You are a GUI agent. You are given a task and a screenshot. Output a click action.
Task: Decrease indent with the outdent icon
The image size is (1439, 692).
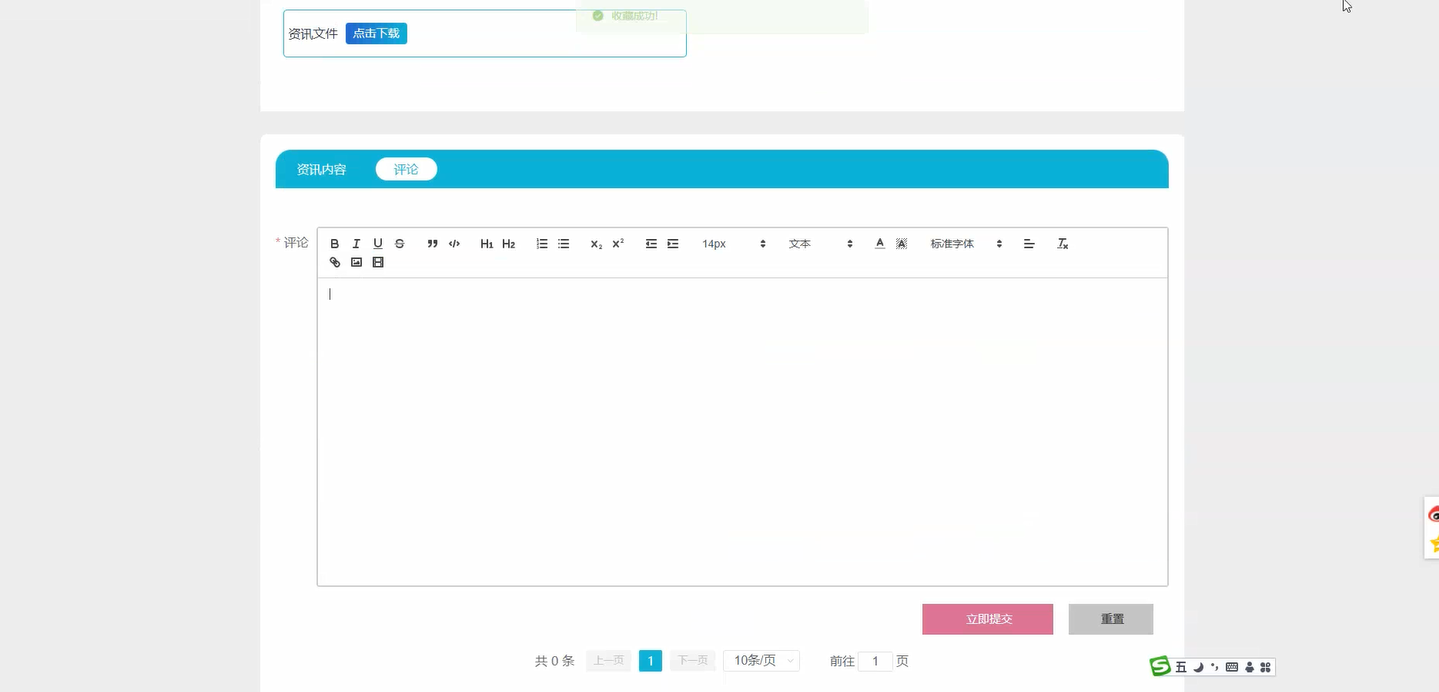(651, 244)
